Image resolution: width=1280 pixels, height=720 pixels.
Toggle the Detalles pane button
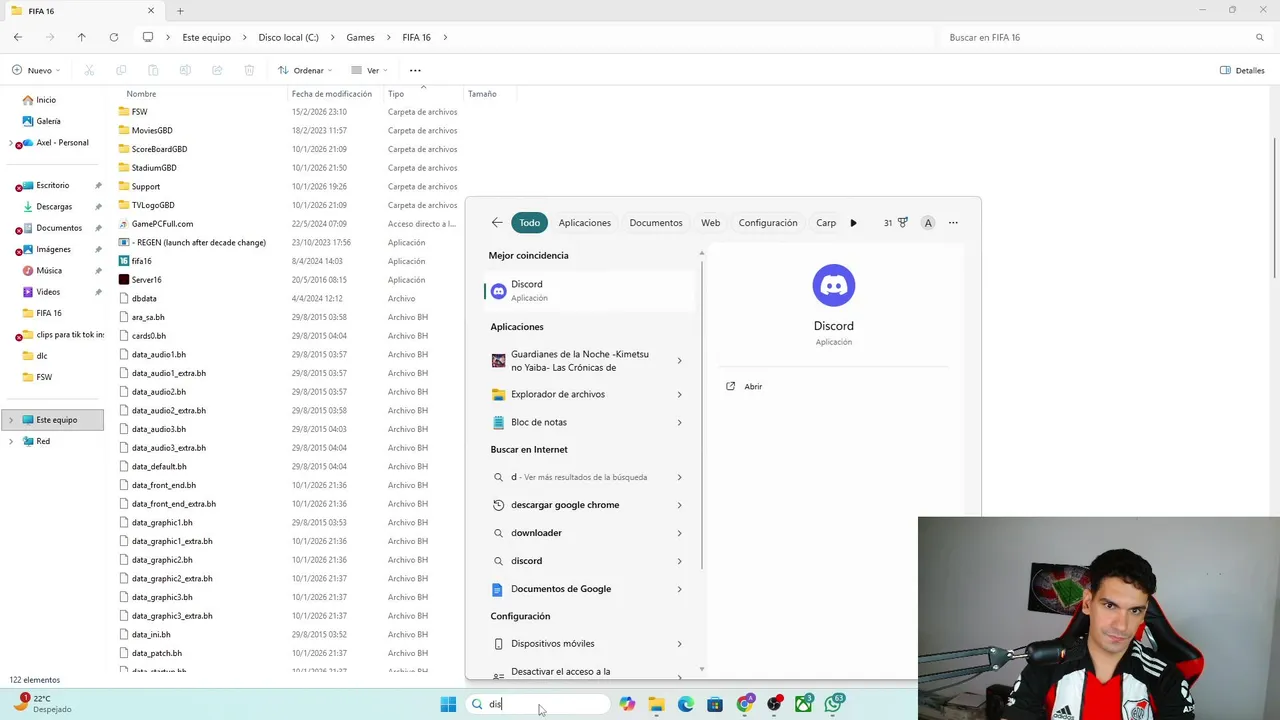[x=1242, y=70]
